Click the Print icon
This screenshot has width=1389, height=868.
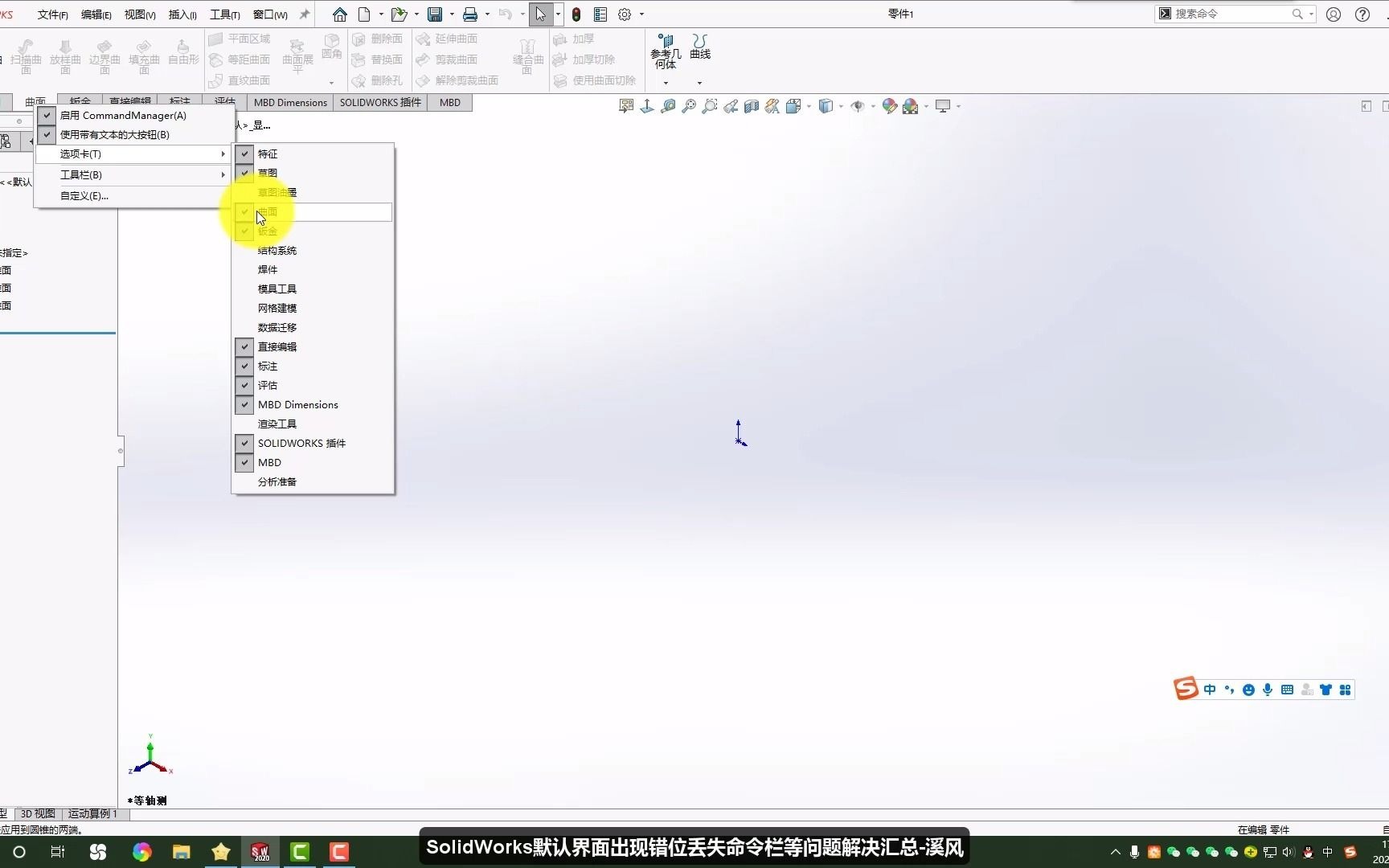tap(470, 14)
